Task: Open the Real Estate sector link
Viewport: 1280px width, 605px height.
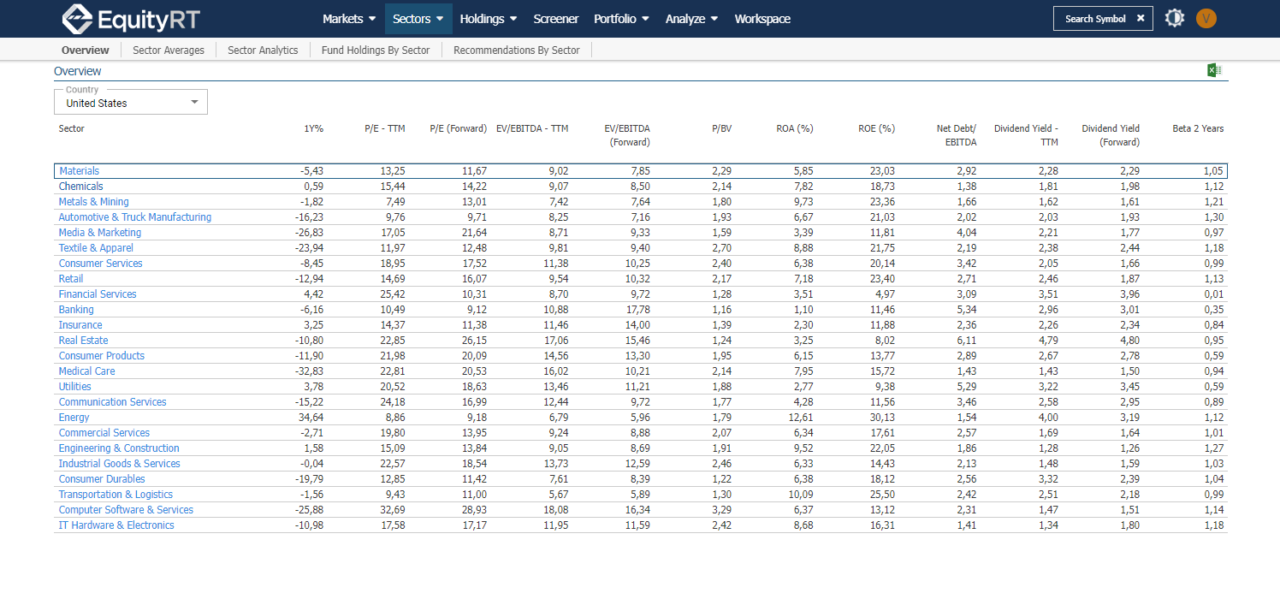Action: (83, 341)
